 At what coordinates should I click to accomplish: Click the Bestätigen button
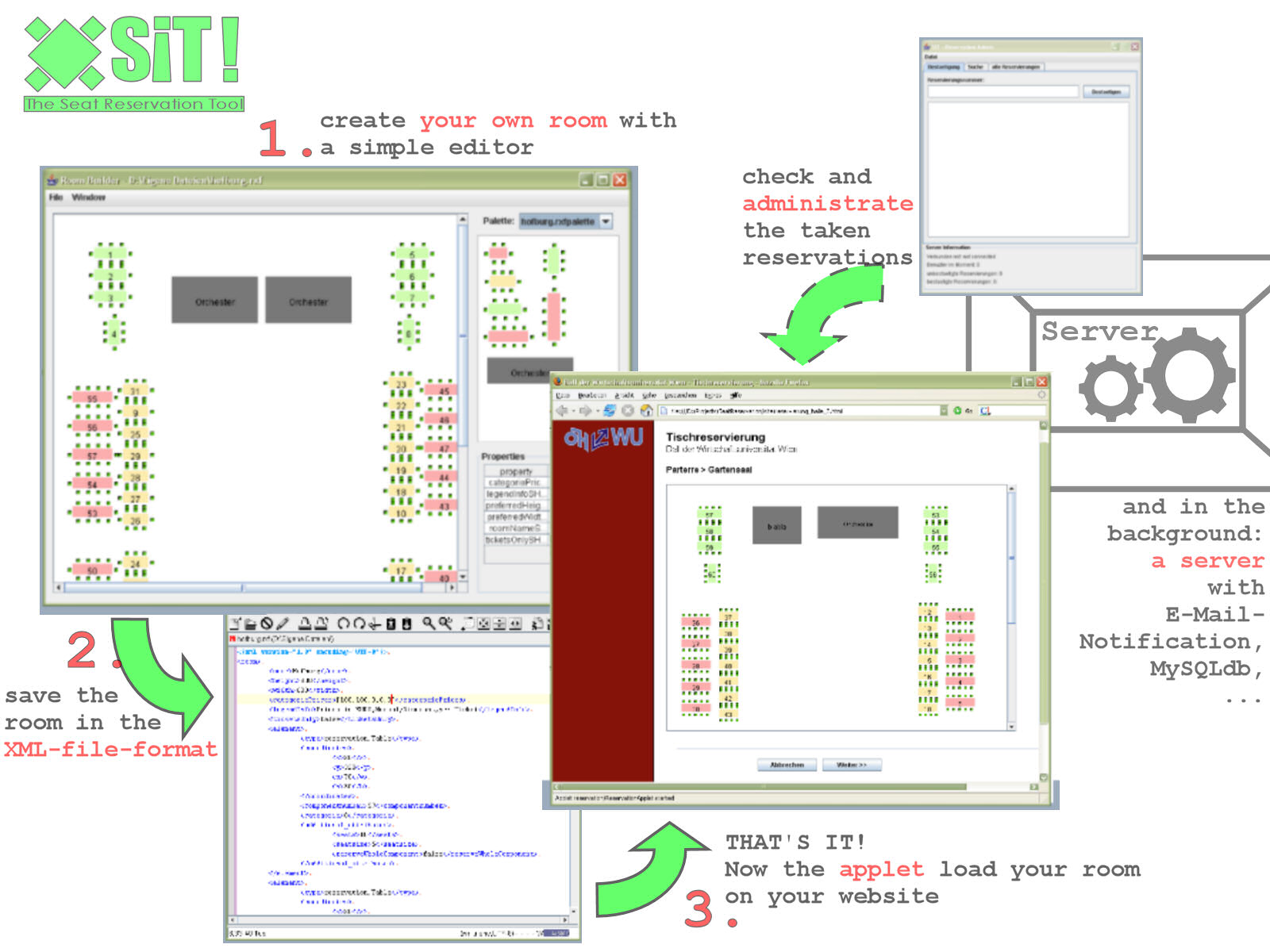click(x=1107, y=92)
